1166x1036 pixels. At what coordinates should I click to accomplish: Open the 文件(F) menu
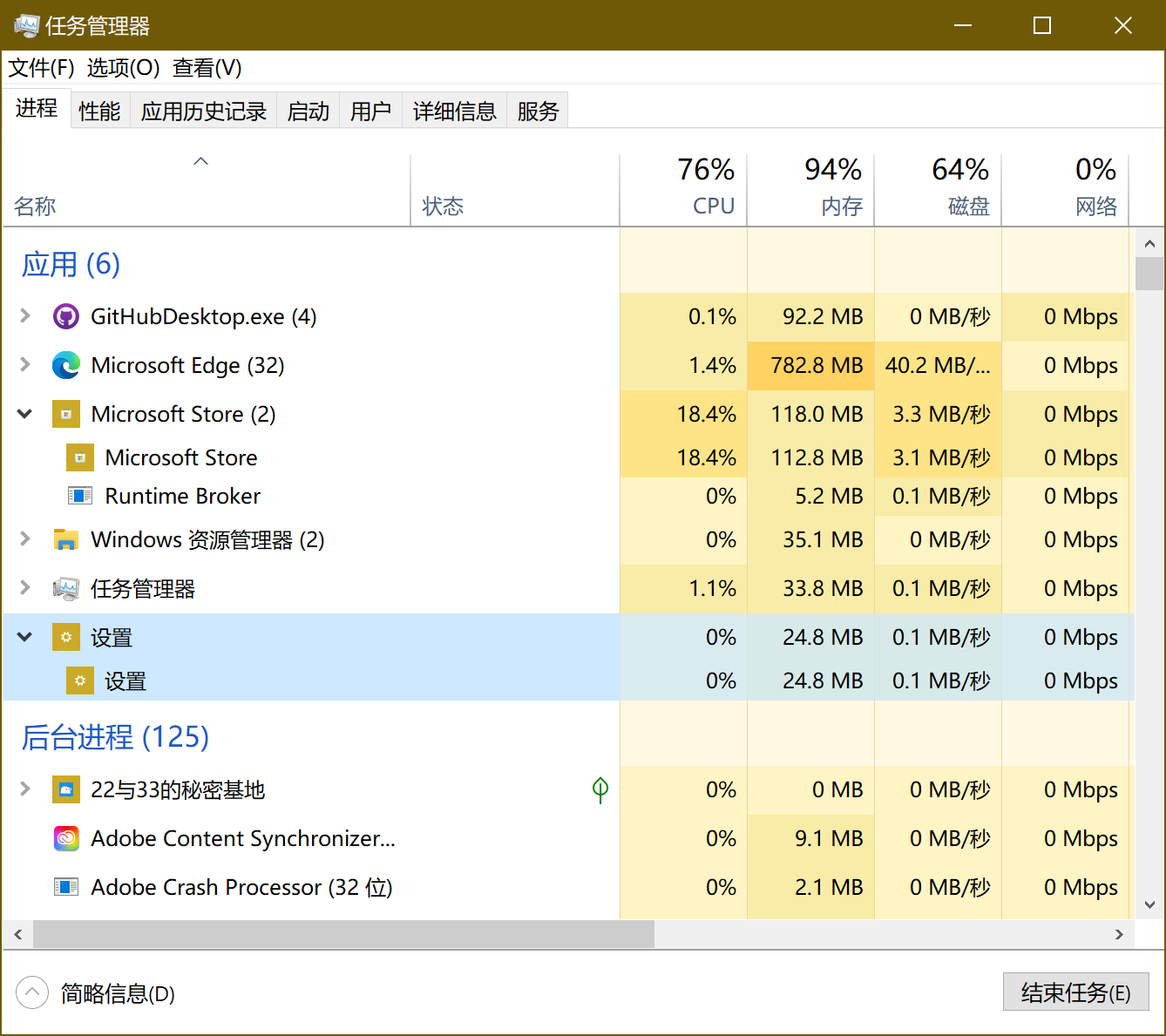coord(41,68)
